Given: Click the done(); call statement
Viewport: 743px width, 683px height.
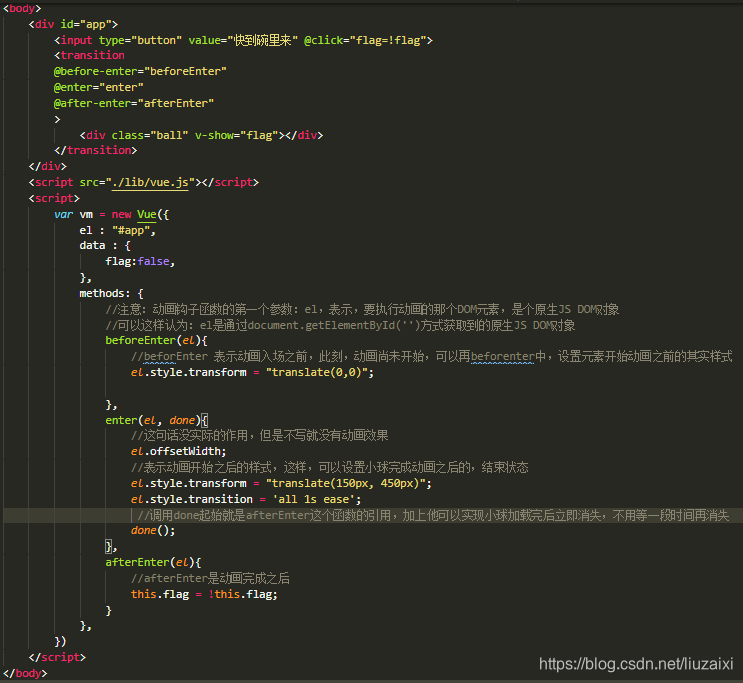Looking at the screenshot, I should coord(153,530).
